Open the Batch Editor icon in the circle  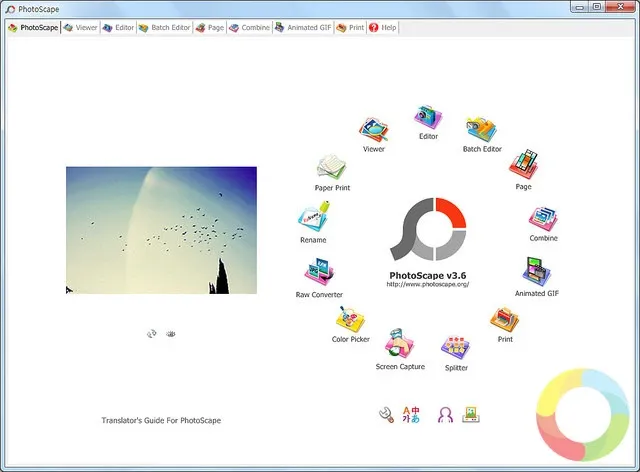pyautogui.click(x=482, y=129)
